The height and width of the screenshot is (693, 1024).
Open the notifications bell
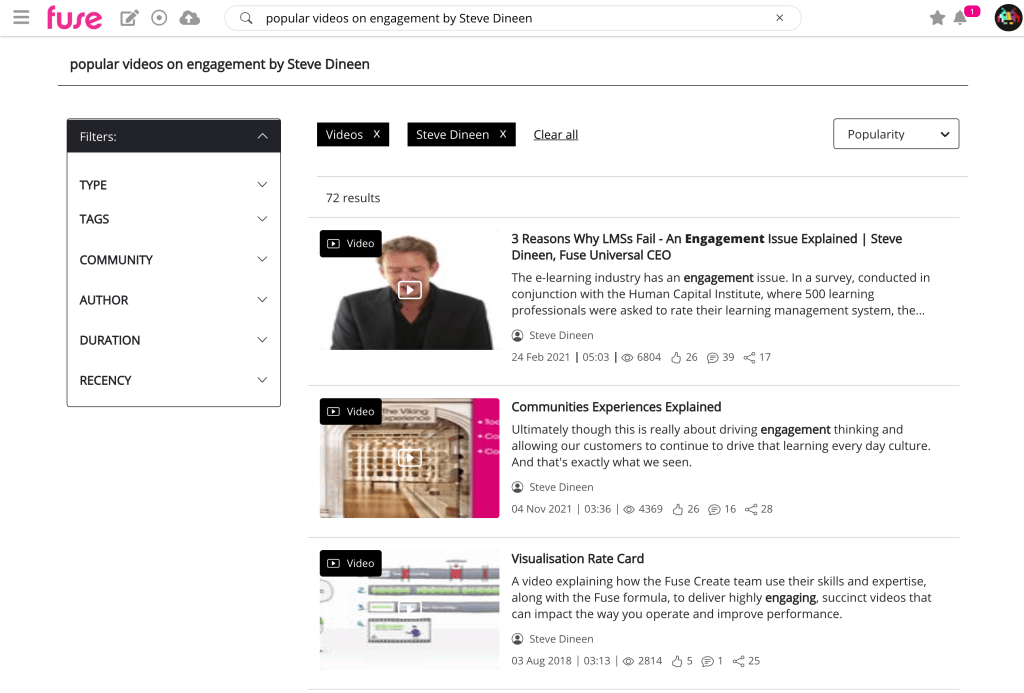[x=960, y=18]
